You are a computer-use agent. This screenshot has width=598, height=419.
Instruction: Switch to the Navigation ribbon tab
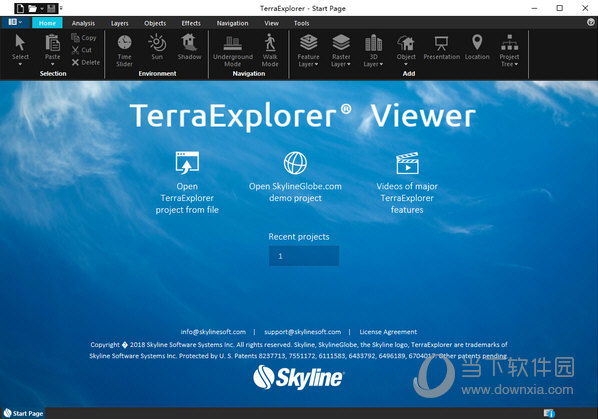(x=232, y=23)
